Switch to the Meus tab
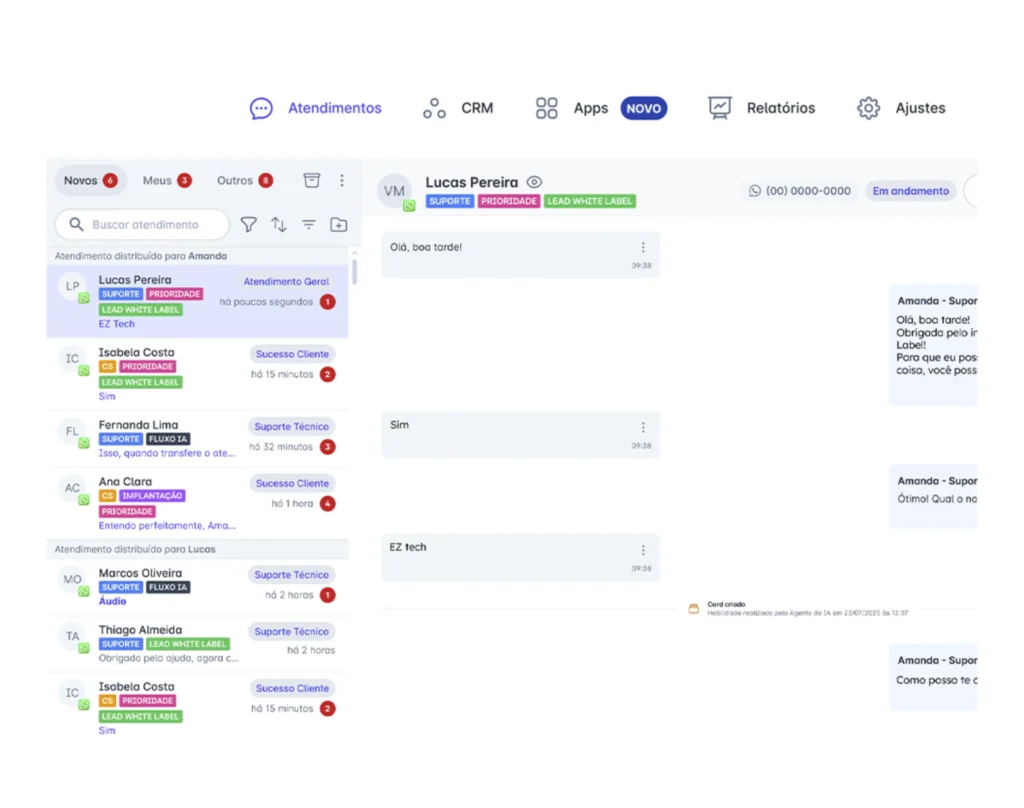This screenshot has height=808, width=1024. [x=166, y=180]
